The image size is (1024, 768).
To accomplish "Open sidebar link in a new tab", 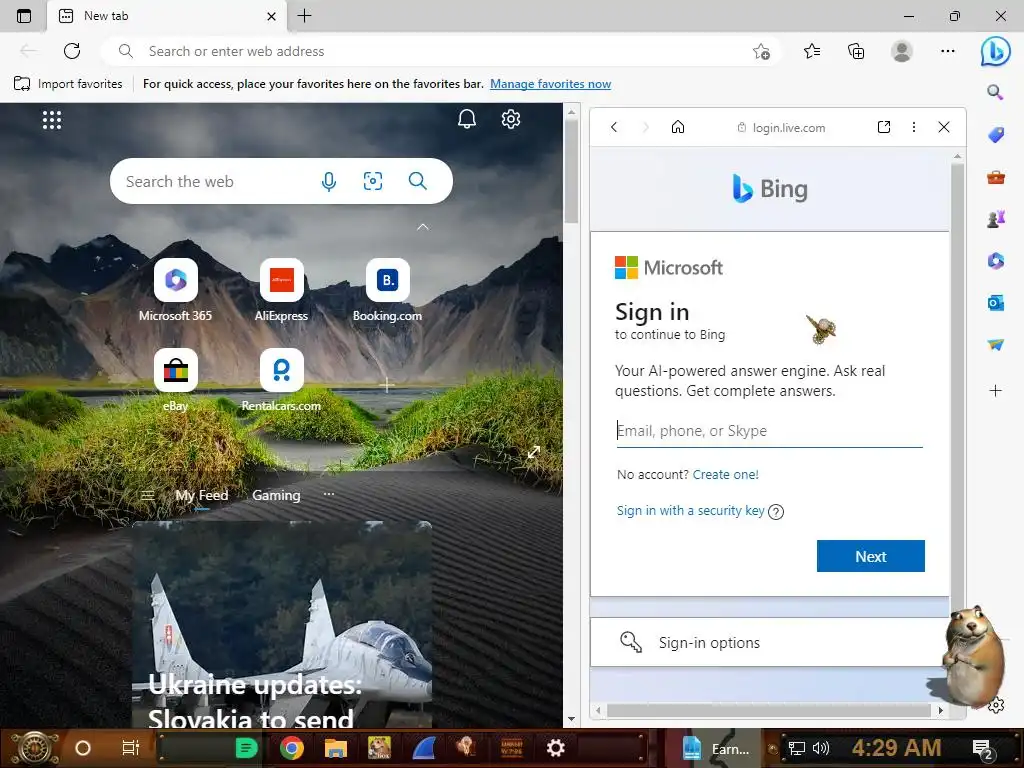I will click(884, 127).
